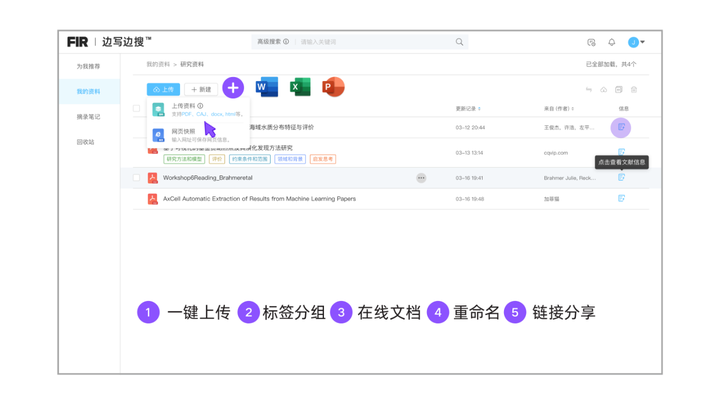
Task: Click the trash delete toolbar icon
Action: point(634,90)
